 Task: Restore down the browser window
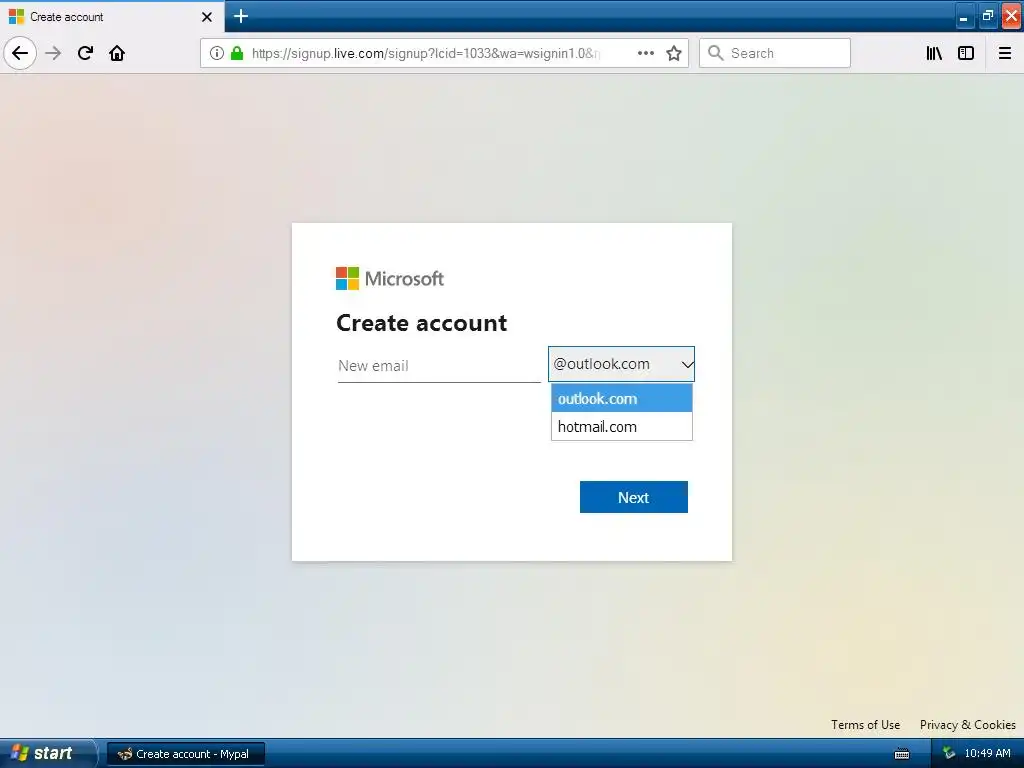[988, 16]
